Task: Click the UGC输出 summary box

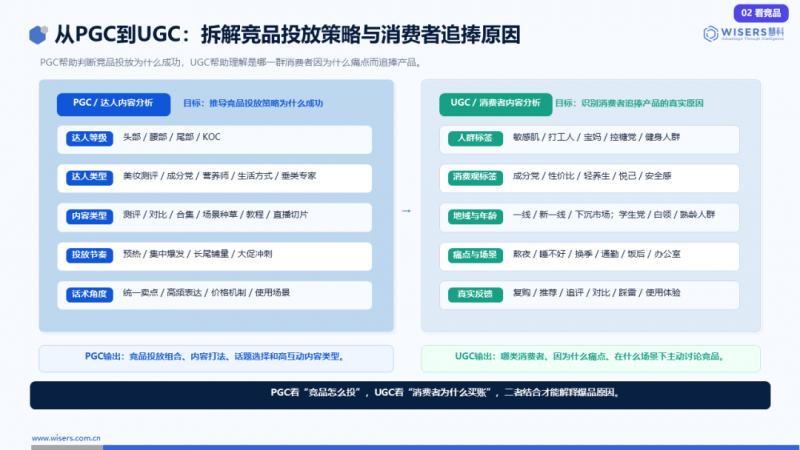Action: [x=591, y=358]
